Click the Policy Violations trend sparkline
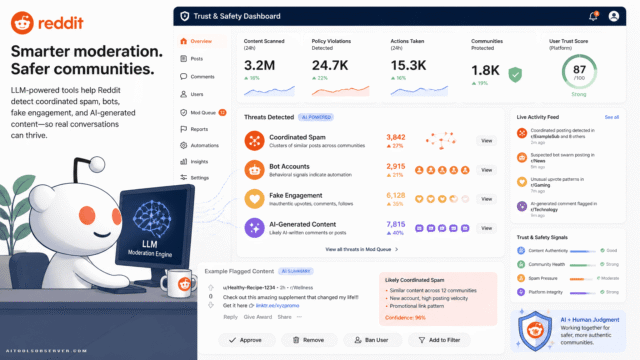The width and height of the screenshot is (640, 360). click(340, 91)
